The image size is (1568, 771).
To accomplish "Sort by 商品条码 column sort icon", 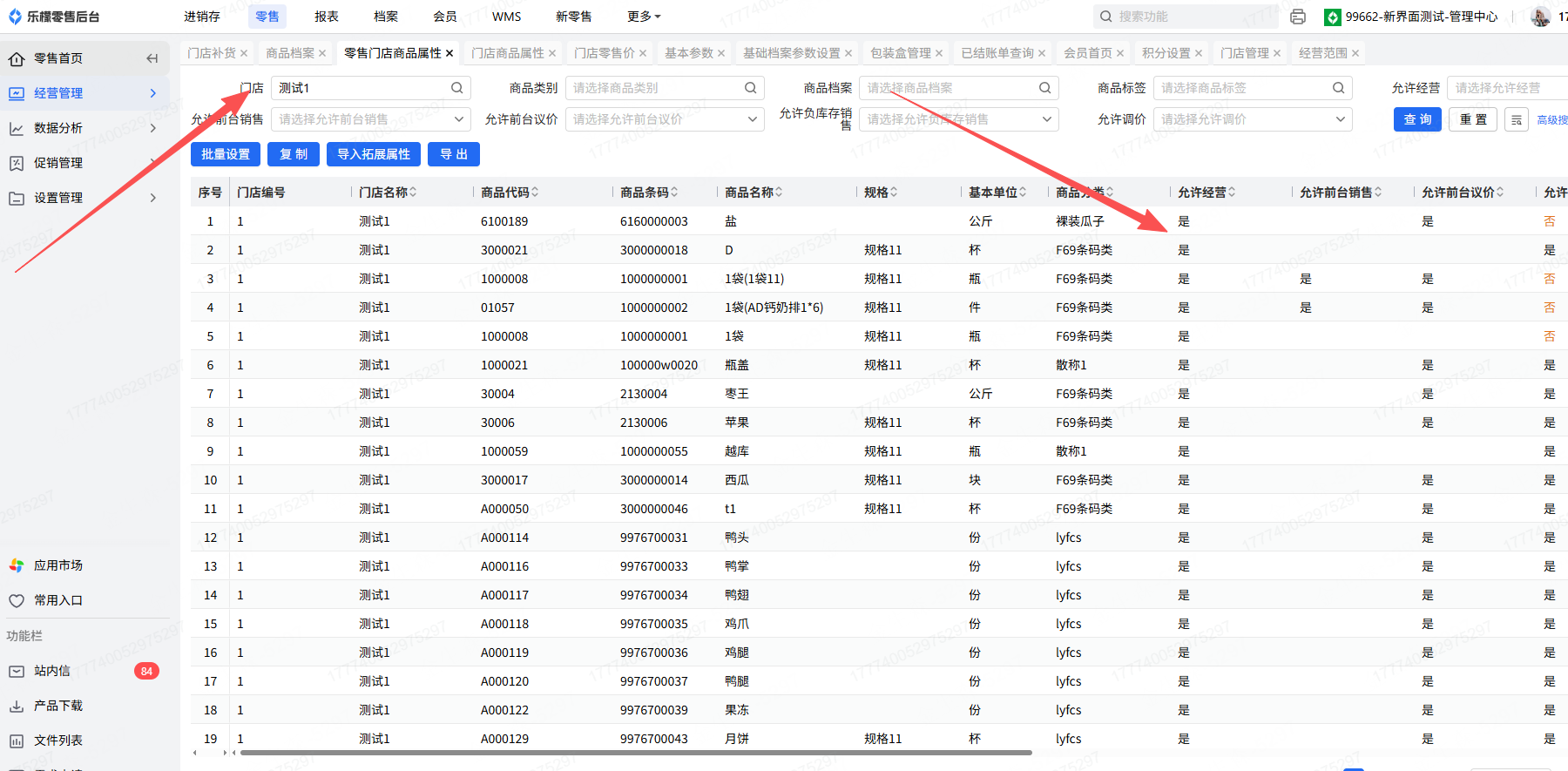I will (674, 193).
